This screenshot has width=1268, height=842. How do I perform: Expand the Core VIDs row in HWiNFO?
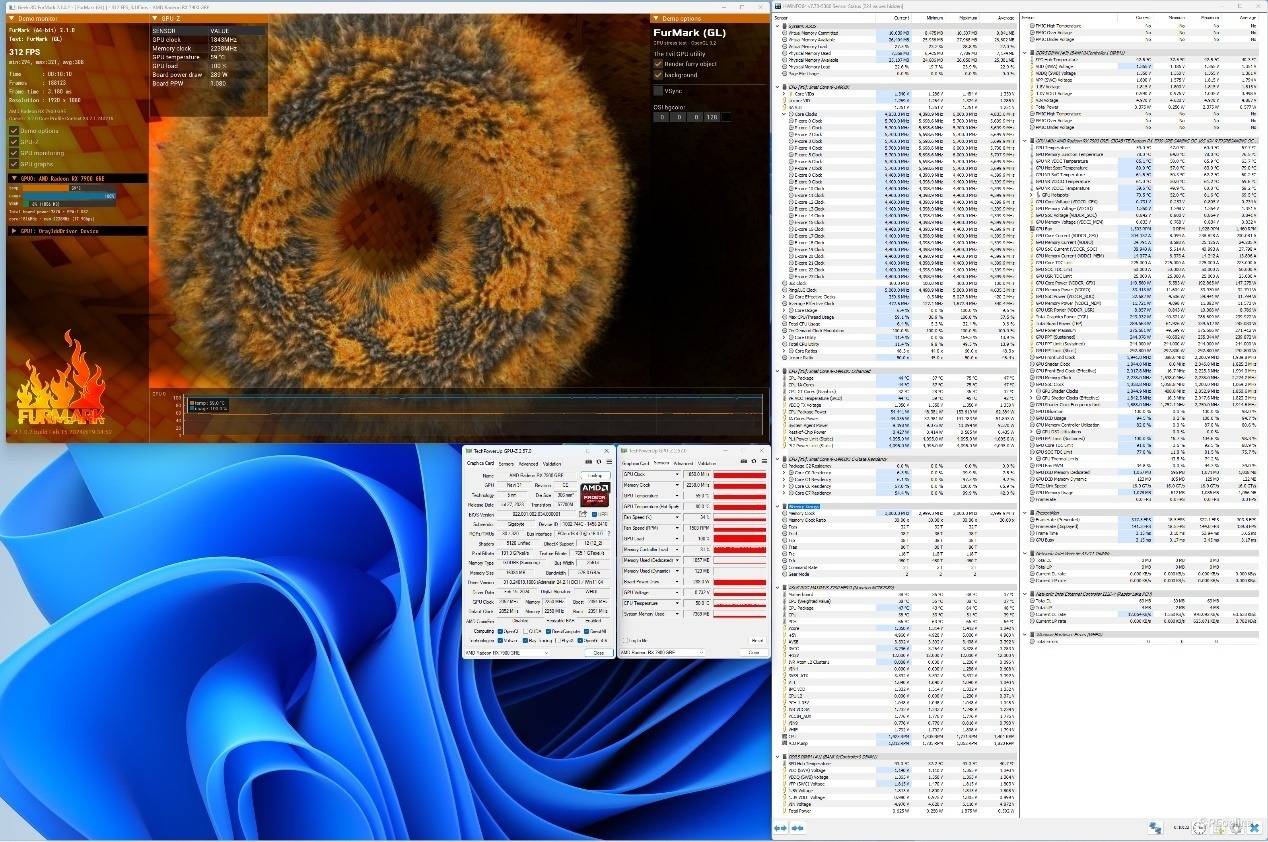click(x=784, y=94)
